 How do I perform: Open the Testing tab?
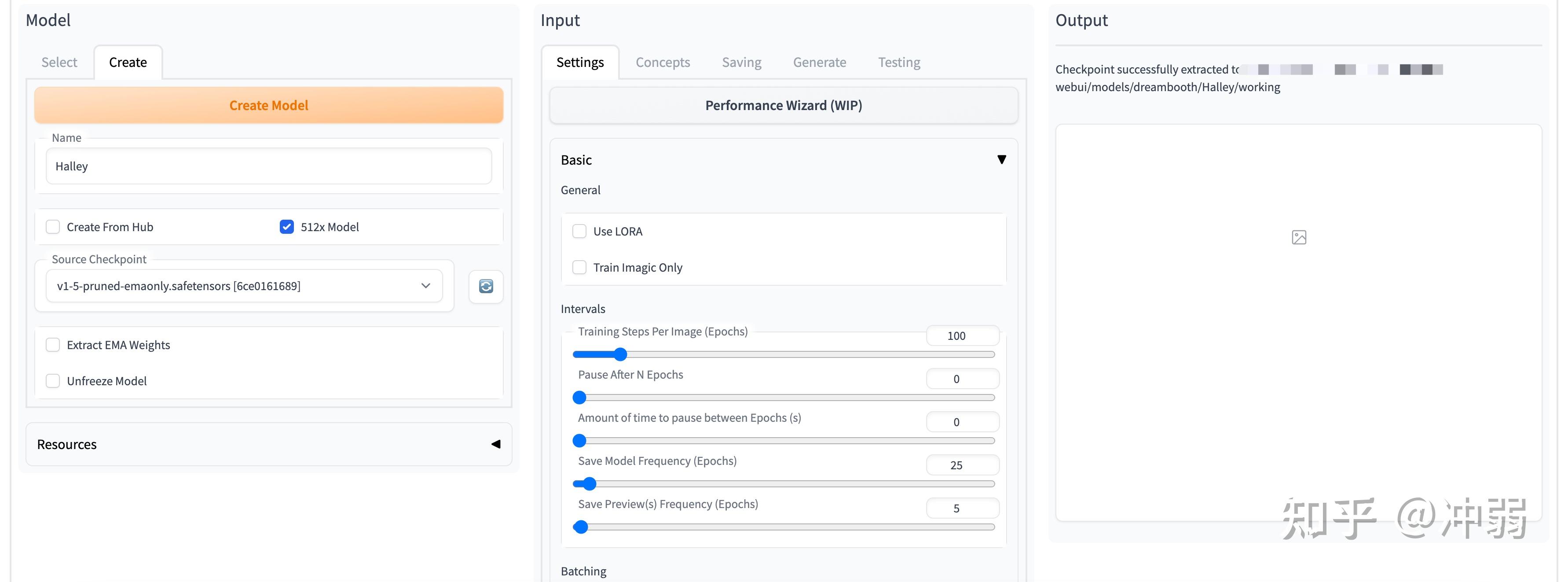click(x=898, y=62)
